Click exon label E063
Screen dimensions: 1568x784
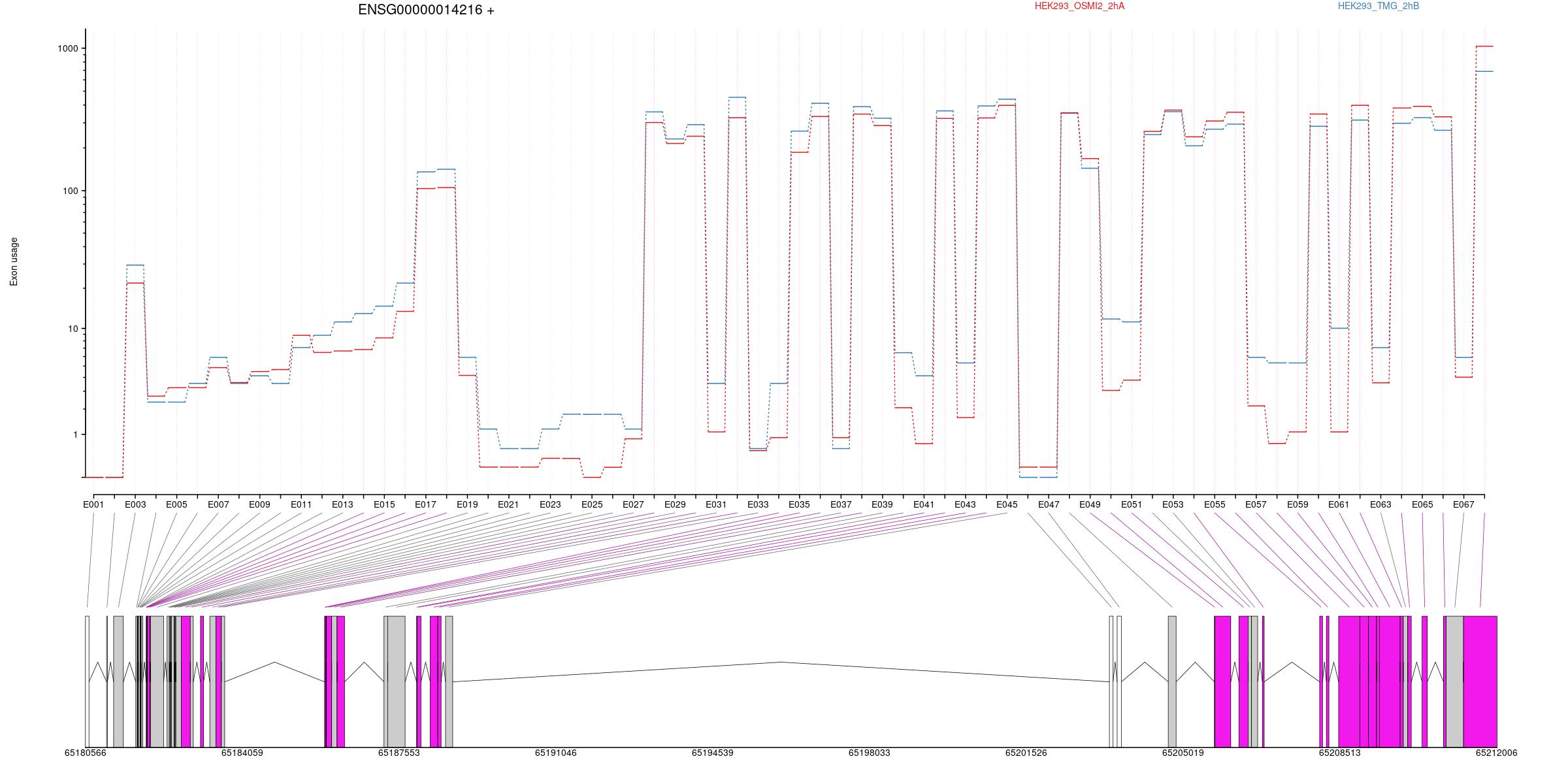(x=1380, y=504)
